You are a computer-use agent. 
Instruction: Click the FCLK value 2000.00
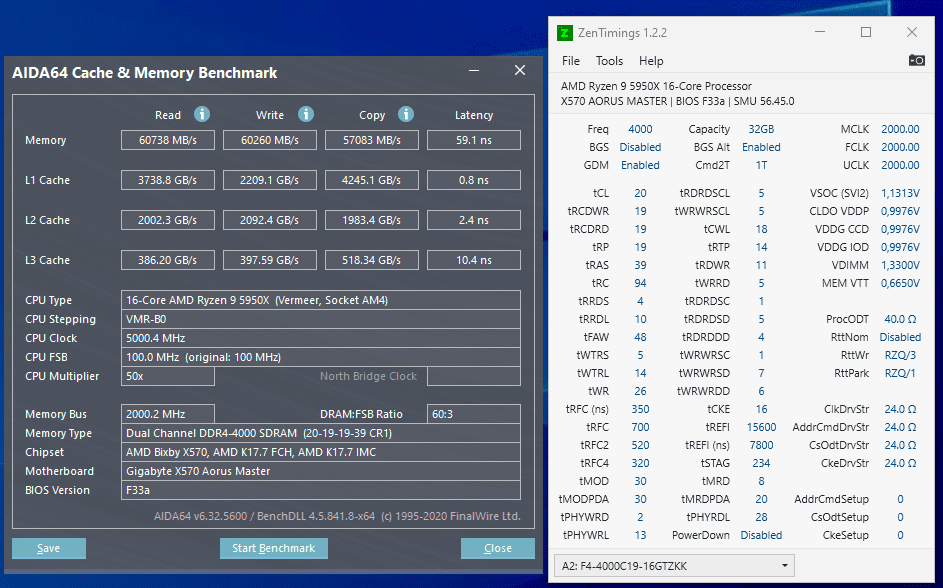[900, 147]
